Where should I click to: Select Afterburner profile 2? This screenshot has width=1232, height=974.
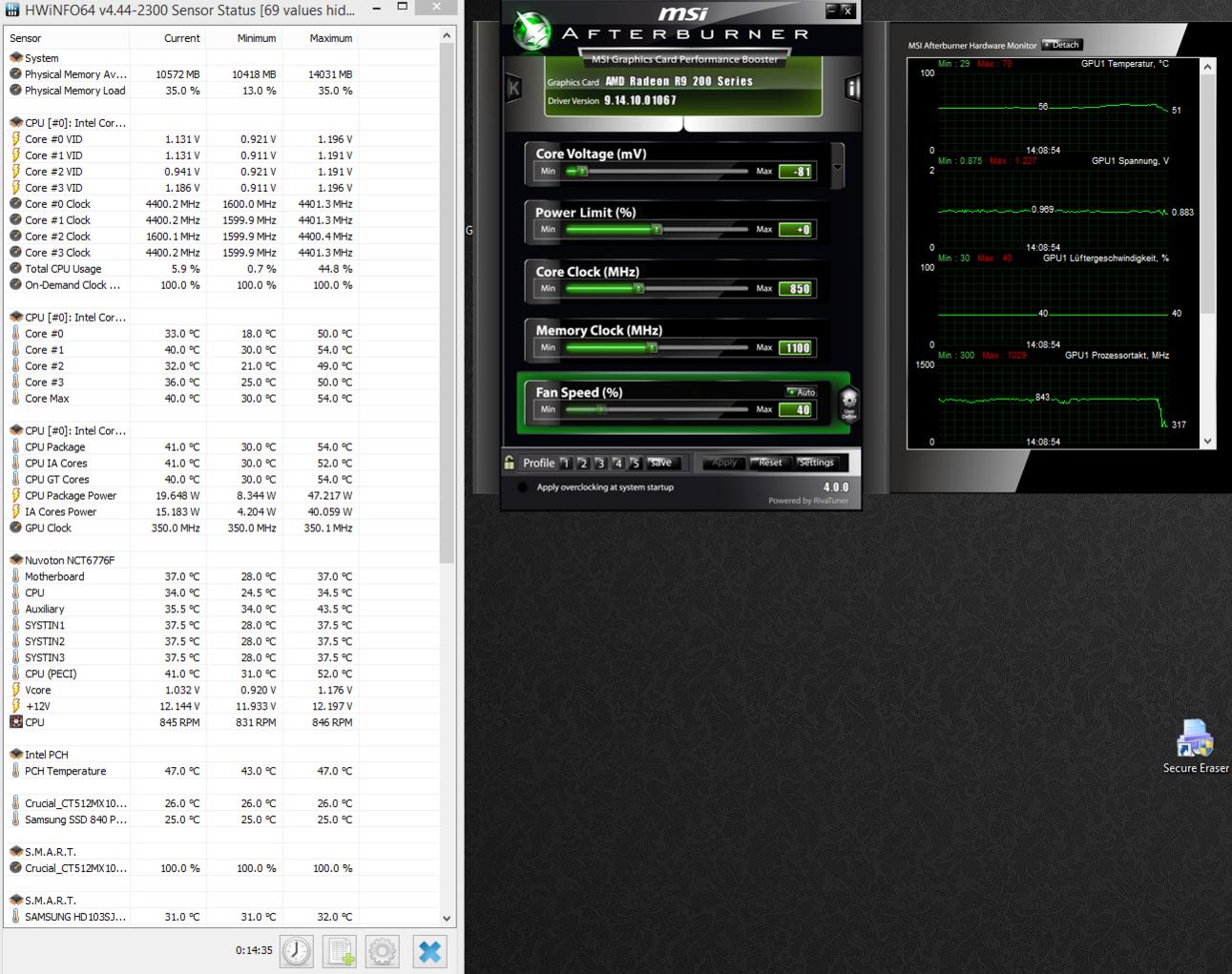point(582,463)
